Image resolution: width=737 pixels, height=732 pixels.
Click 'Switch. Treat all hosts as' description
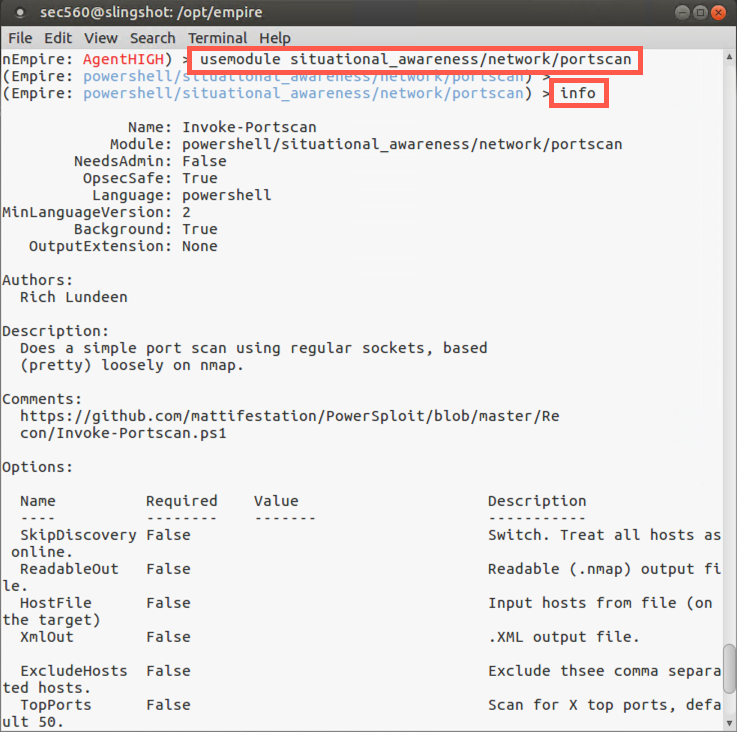pos(604,535)
